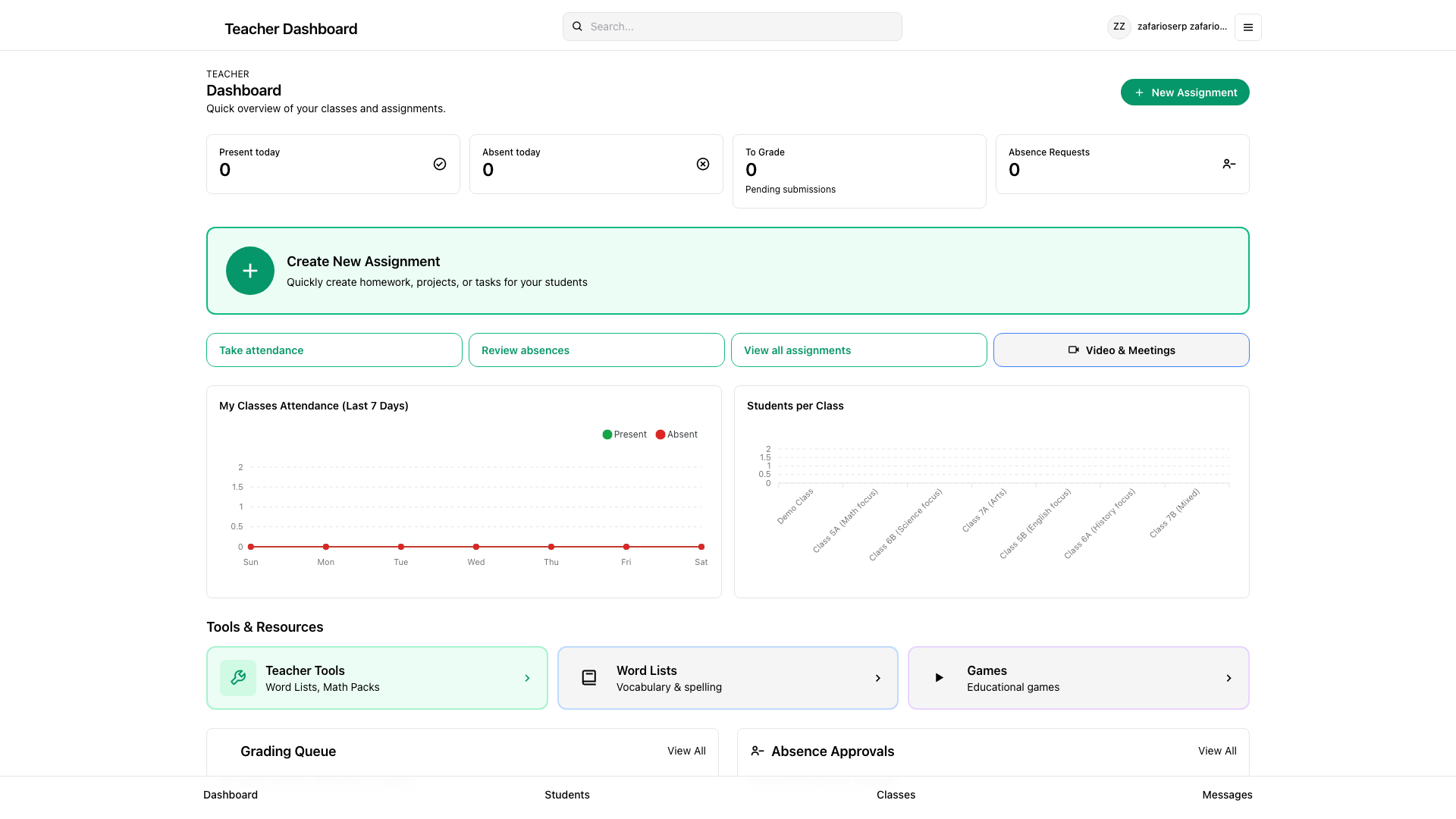Switch to the Students bottom tab
Screen dimensions: 1456x819
(x=567, y=795)
